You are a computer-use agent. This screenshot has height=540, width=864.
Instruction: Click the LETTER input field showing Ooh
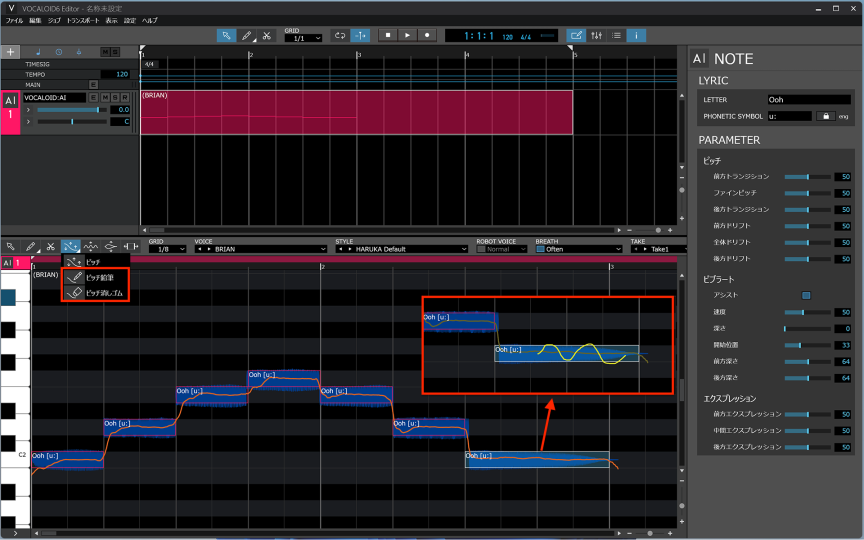point(809,100)
